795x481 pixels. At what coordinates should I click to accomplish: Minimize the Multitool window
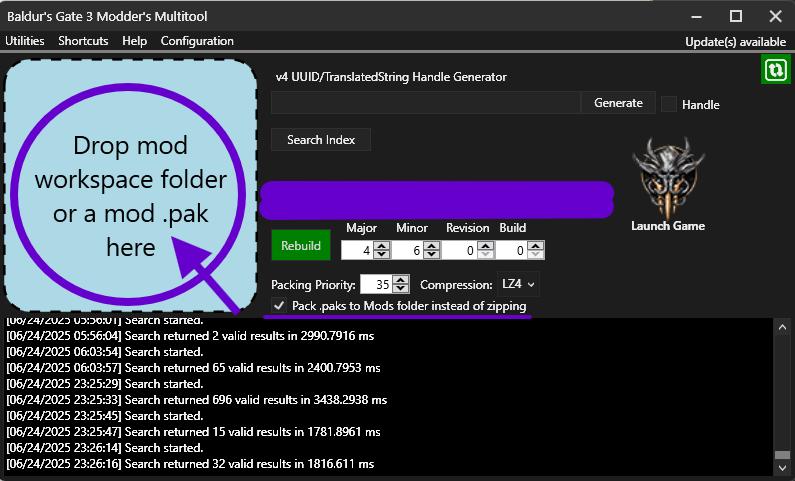697,17
